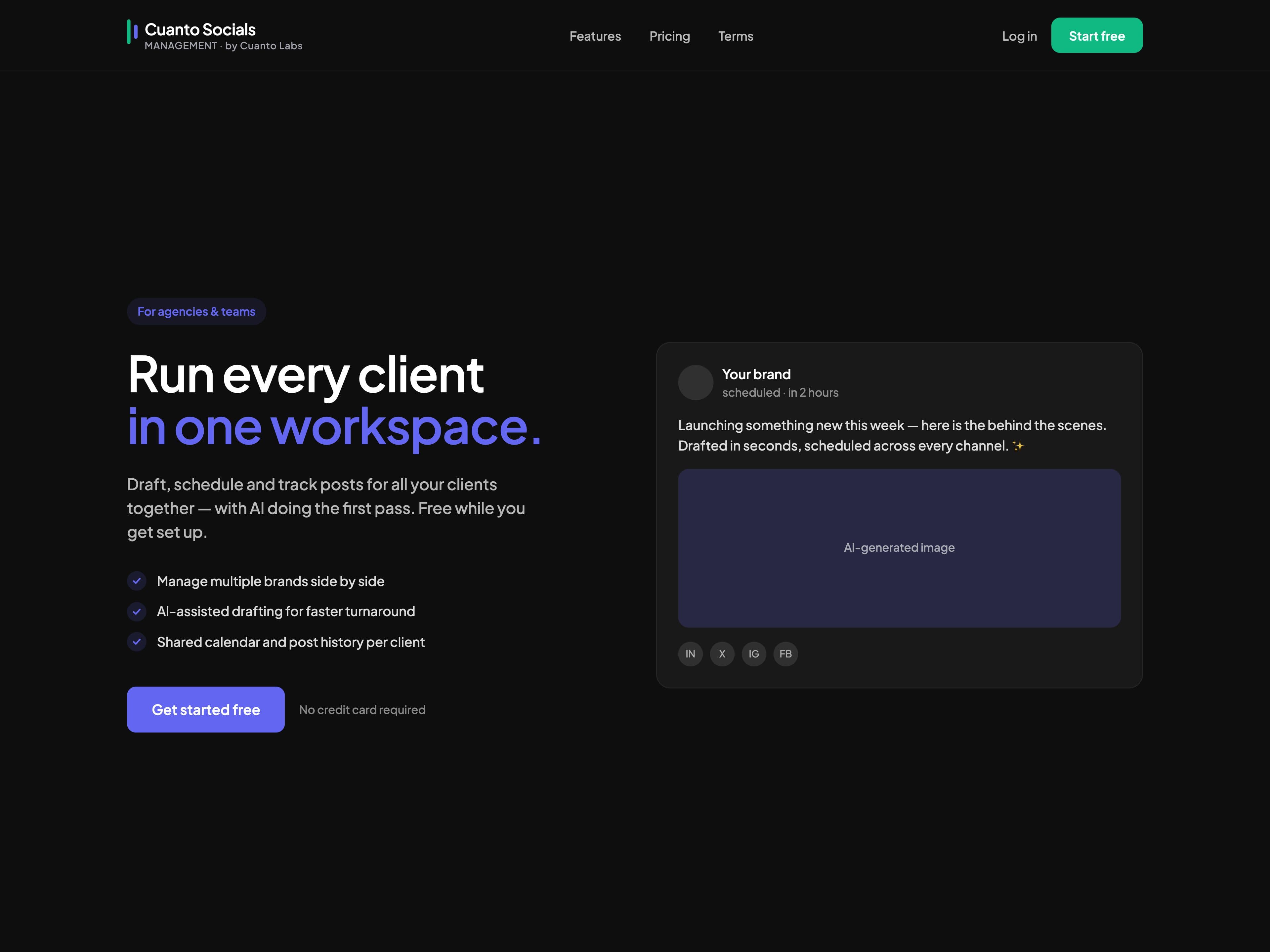Click Shared calendar and post history text
The height and width of the screenshot is (952, 1270).
point(290,642)
